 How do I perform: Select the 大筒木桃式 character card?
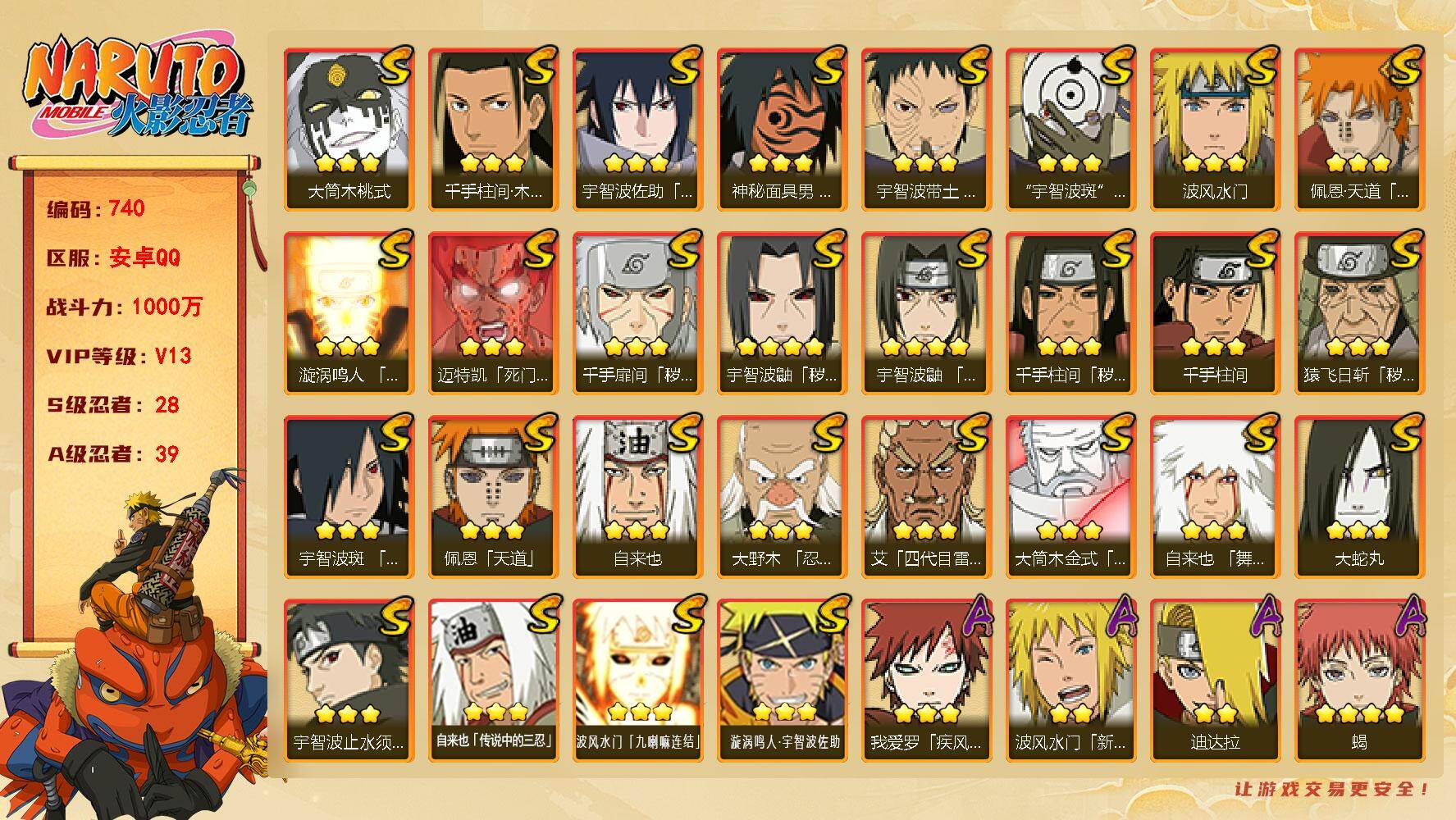tap(349, 130)
